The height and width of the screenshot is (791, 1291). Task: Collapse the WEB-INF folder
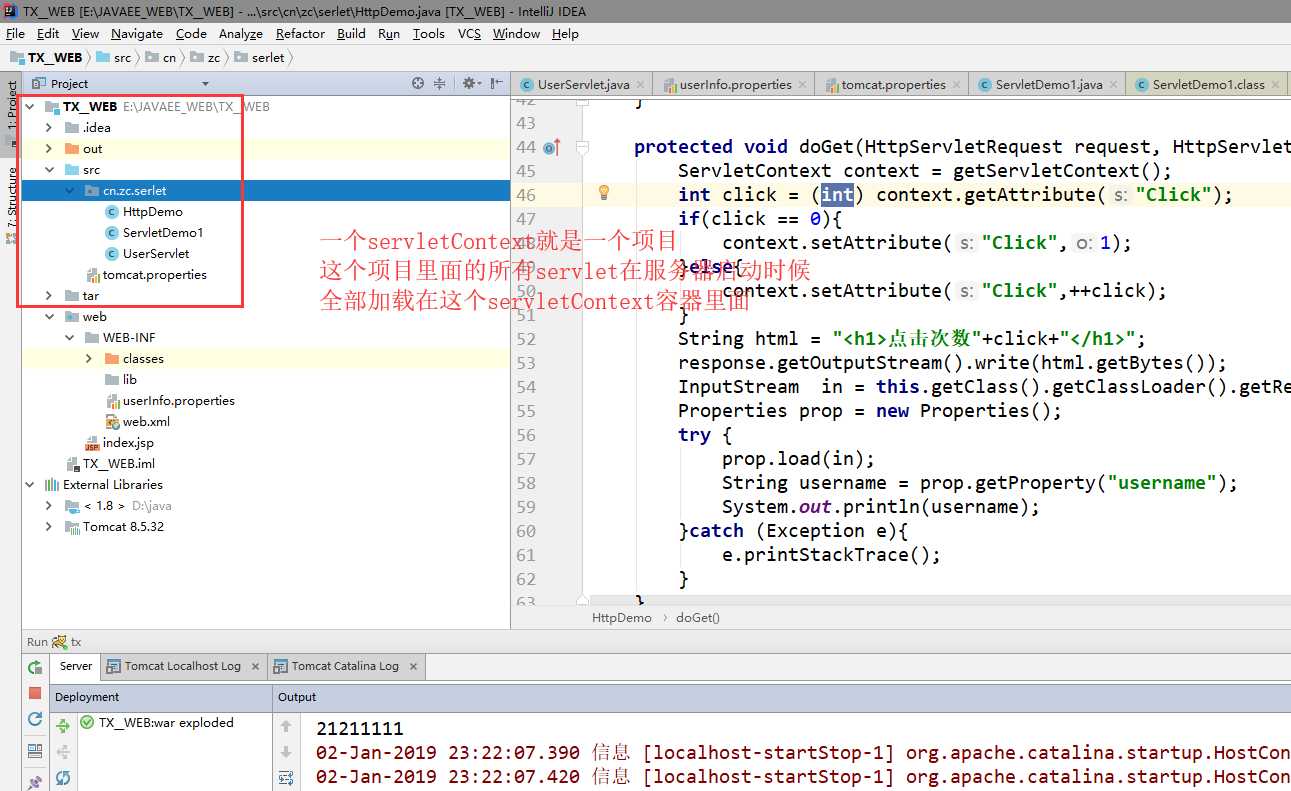[69, 338]
